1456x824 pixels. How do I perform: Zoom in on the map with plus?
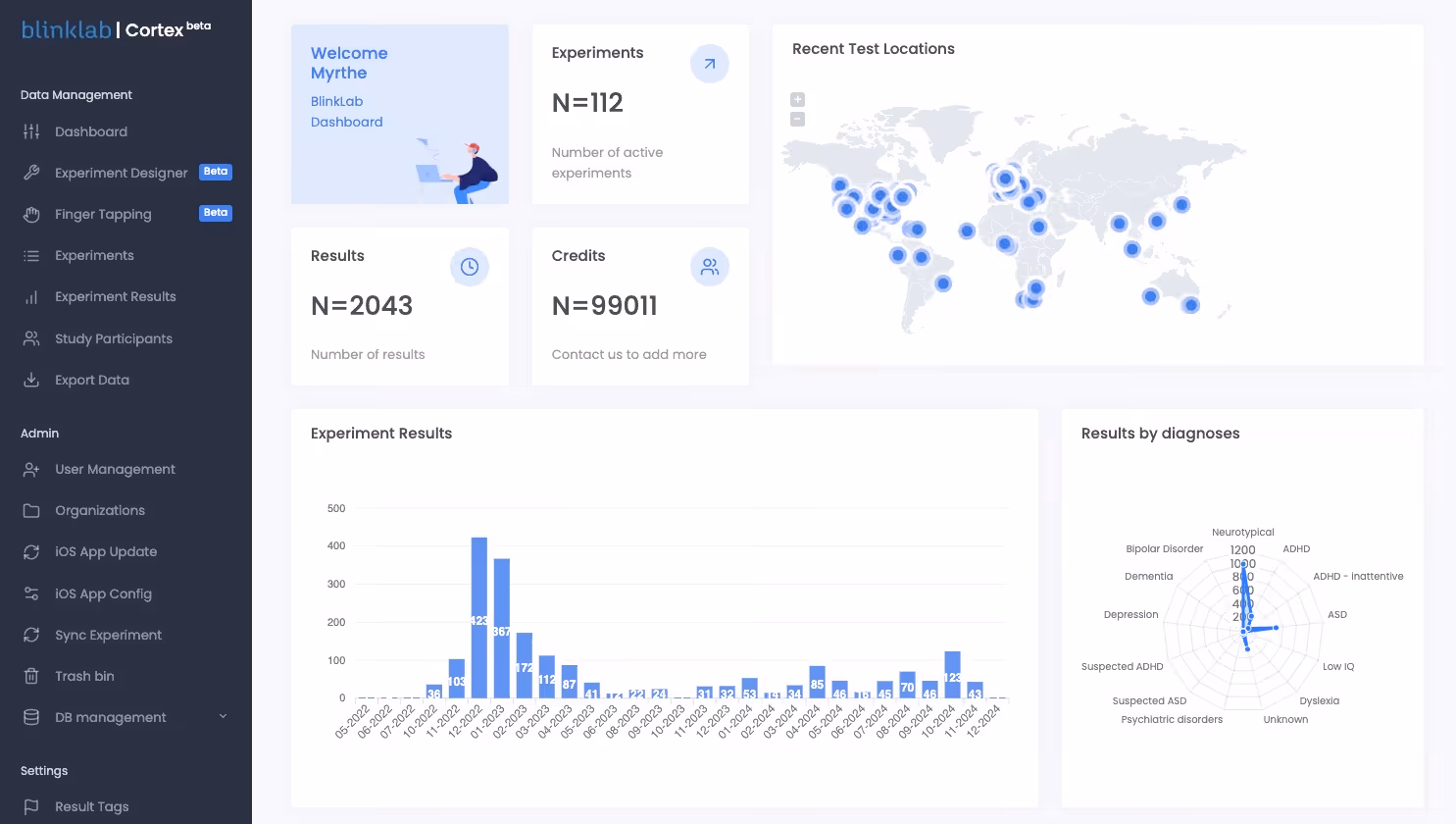[x=798, y=99]
